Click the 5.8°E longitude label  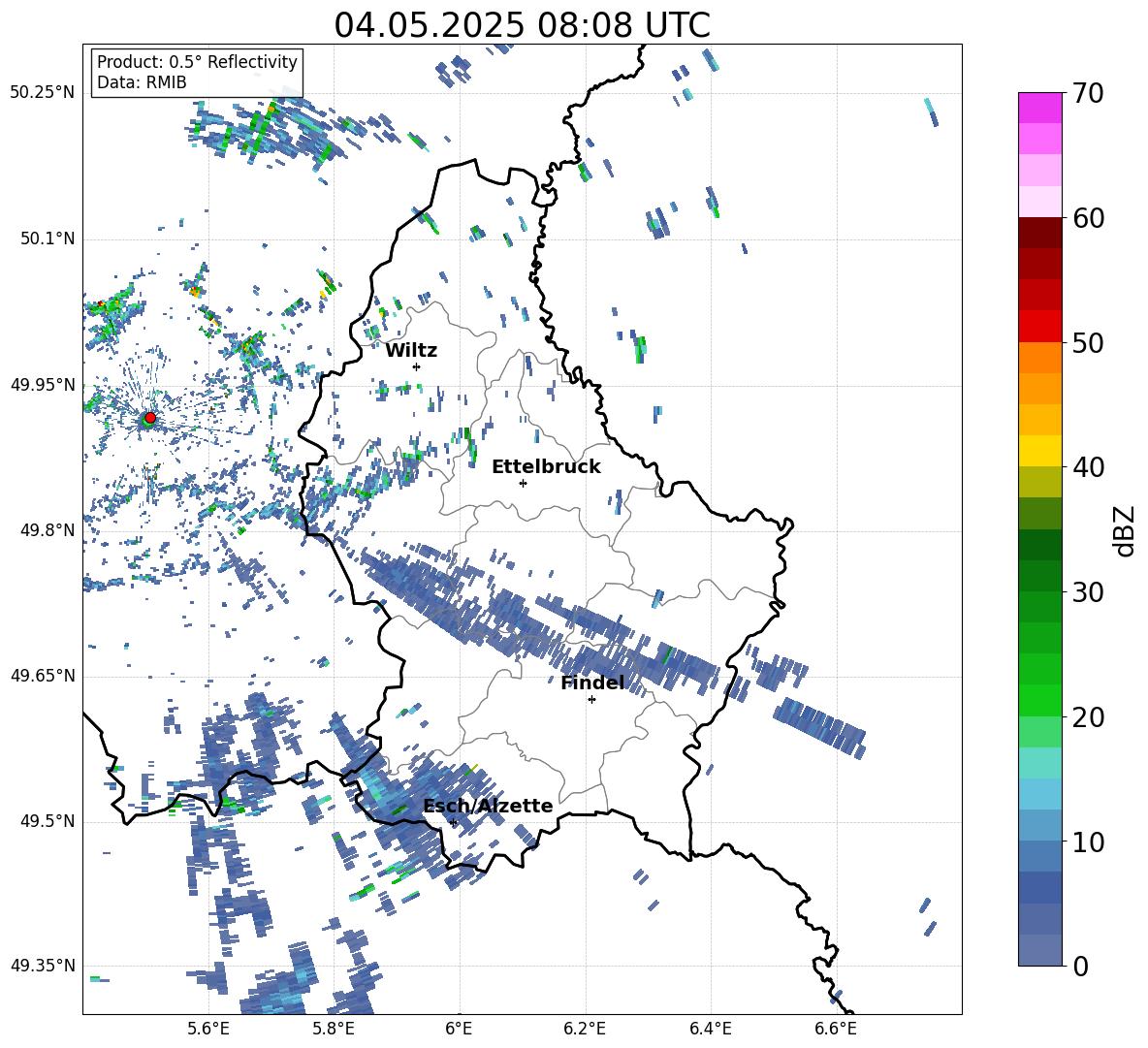pyautogui.click(x=334, y=1029)
